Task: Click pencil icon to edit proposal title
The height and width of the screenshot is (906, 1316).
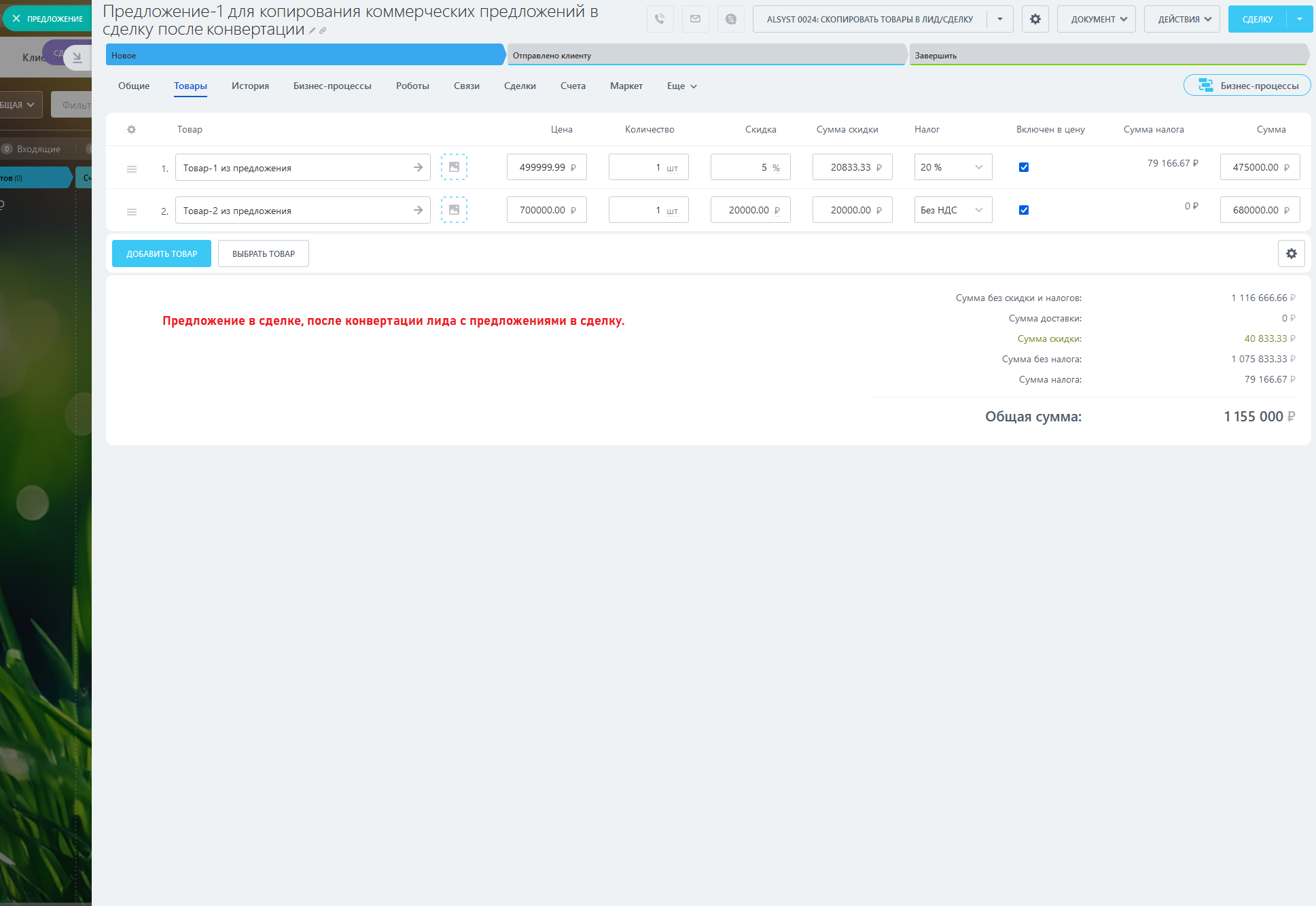Action: click(313, 31)
